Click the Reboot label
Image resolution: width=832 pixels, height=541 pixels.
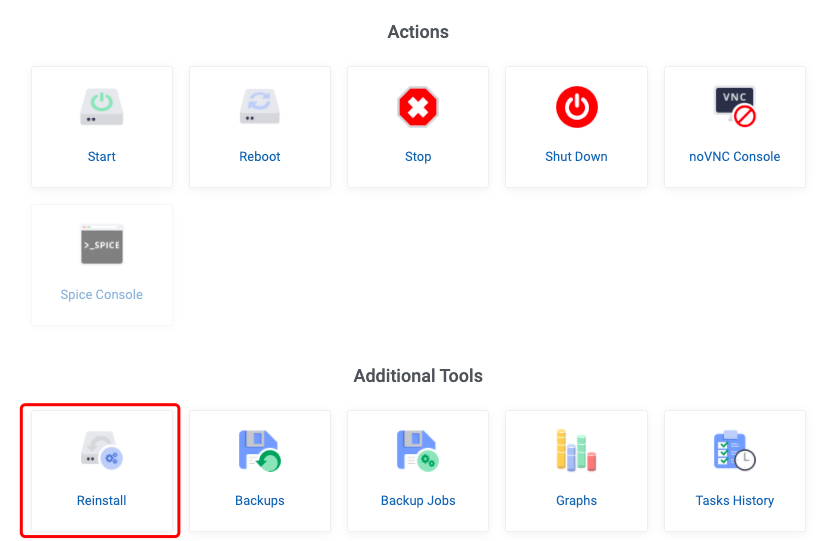pos(259,156)
